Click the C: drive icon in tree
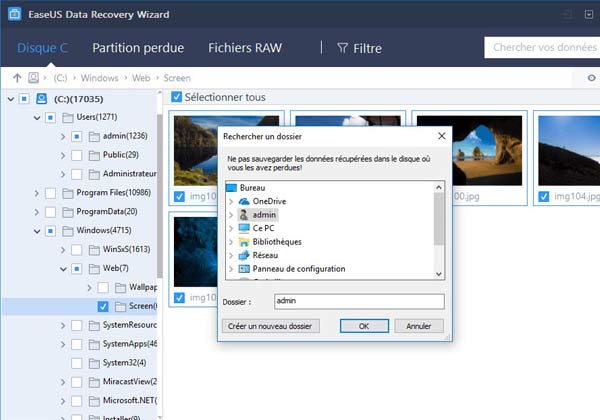This screenshot has height=420, width=600. click(x=41, y=99)
